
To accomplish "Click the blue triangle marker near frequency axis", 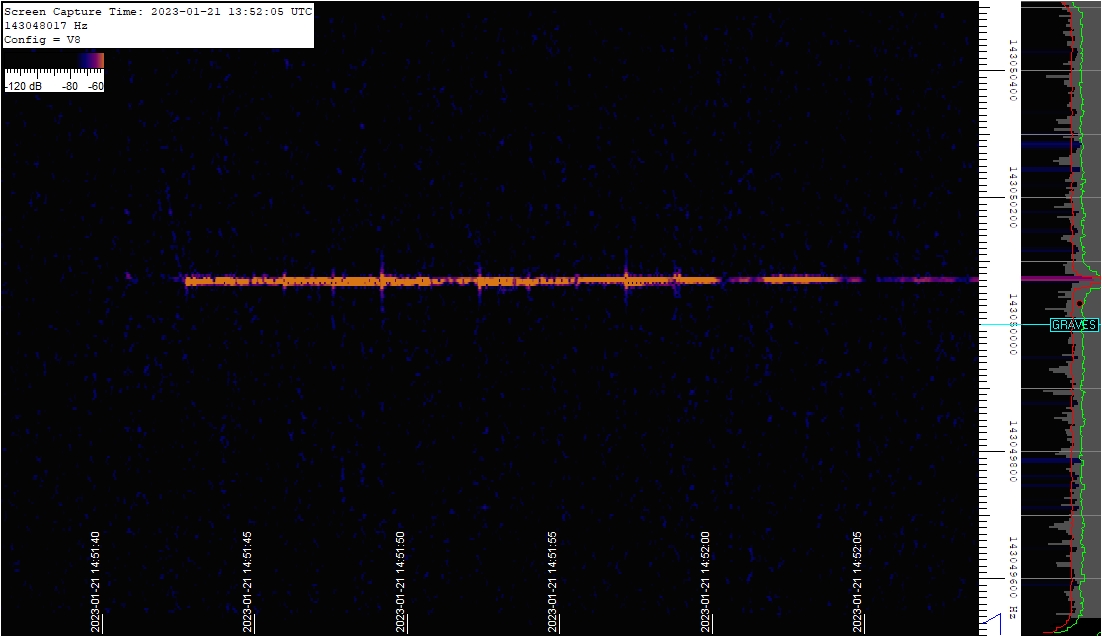I will coord(992,623).
